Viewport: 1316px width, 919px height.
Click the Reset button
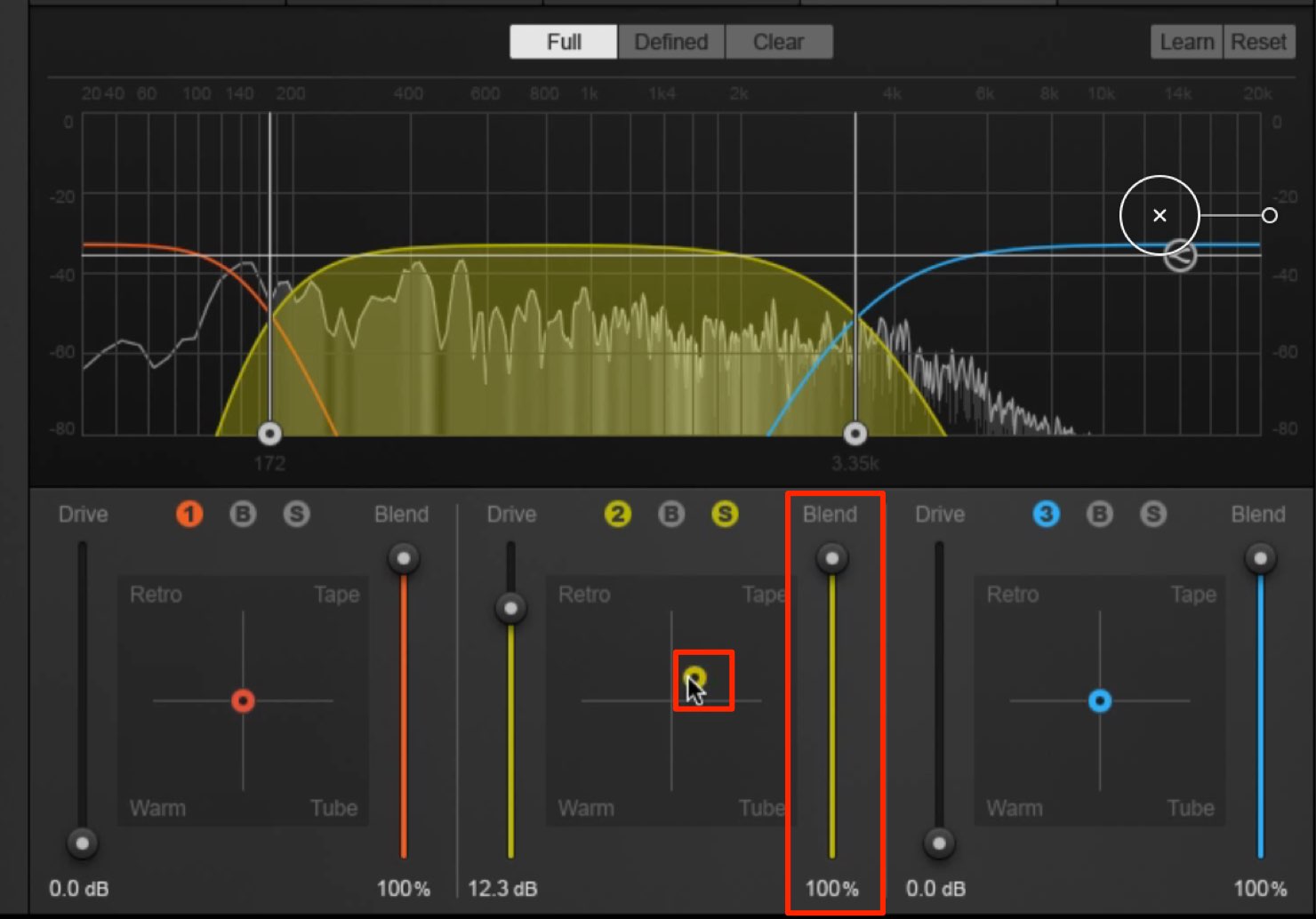[x=1258, y=42]
